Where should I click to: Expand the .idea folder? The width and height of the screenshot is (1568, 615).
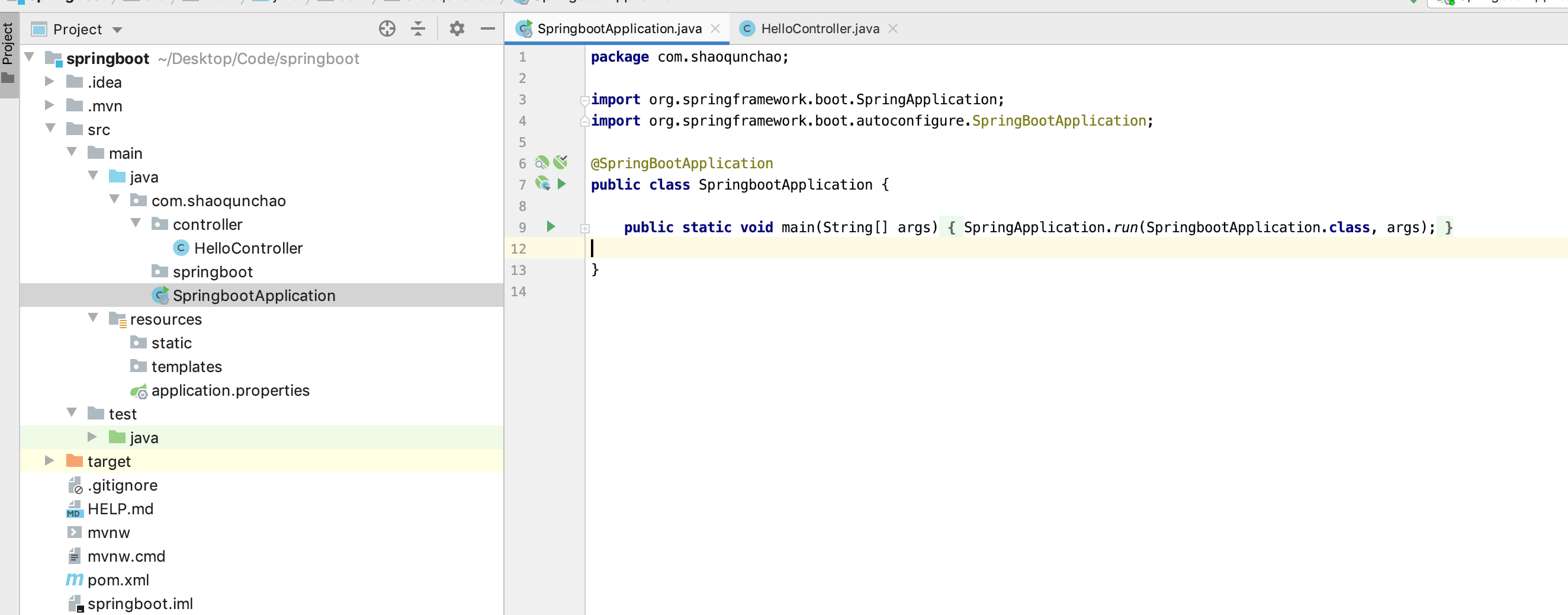50,81
